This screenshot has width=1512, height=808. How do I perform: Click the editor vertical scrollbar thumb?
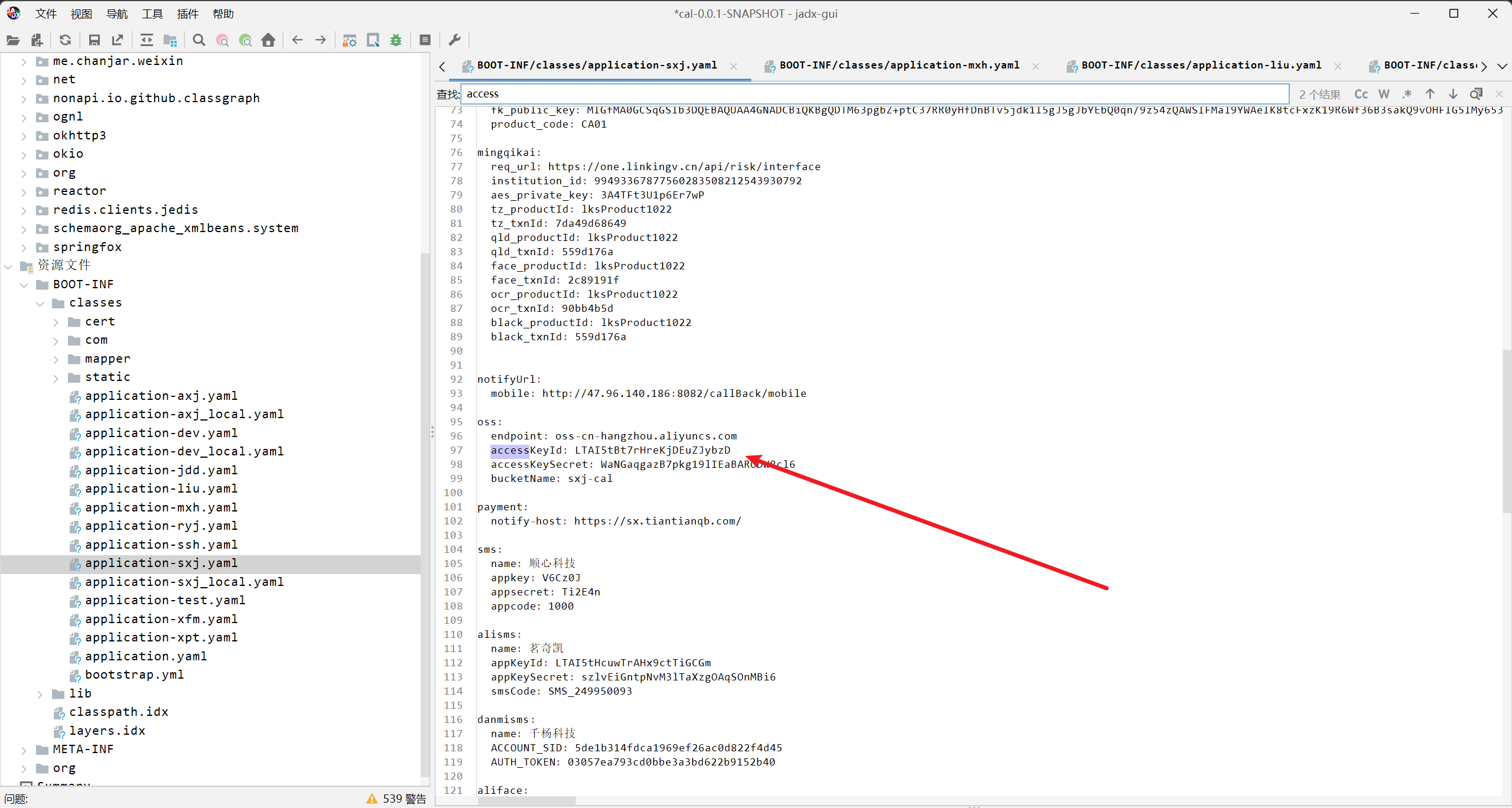pos(1507,431)
